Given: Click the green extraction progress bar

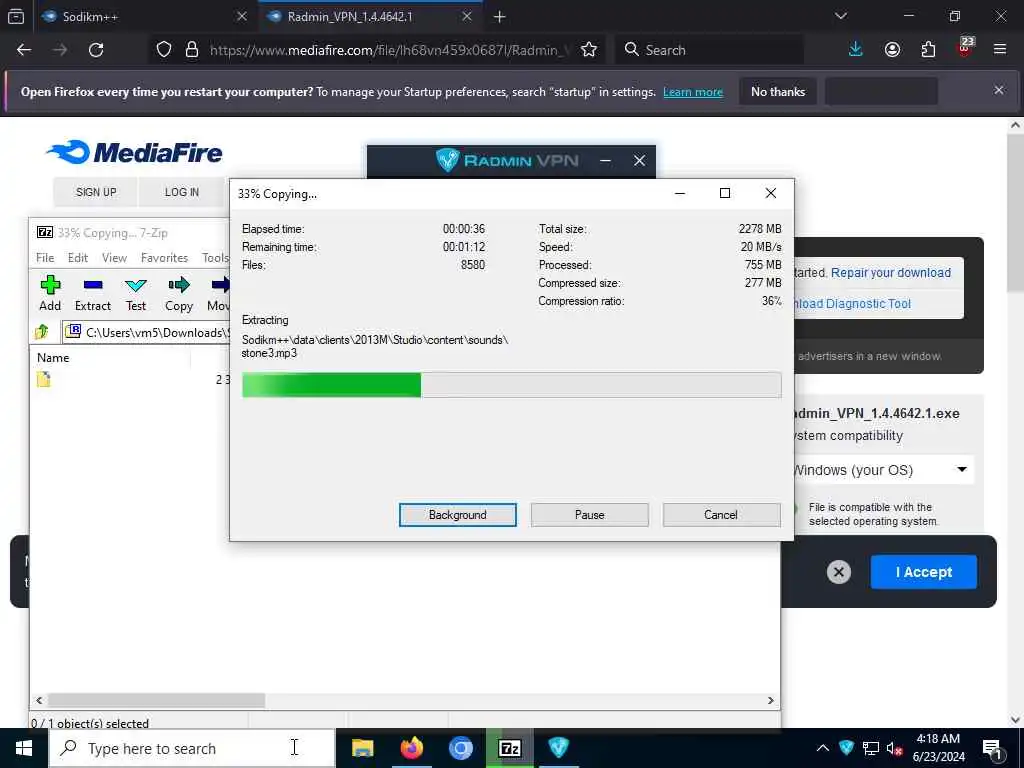Looking at the screenshot, I should coord(331,385).
